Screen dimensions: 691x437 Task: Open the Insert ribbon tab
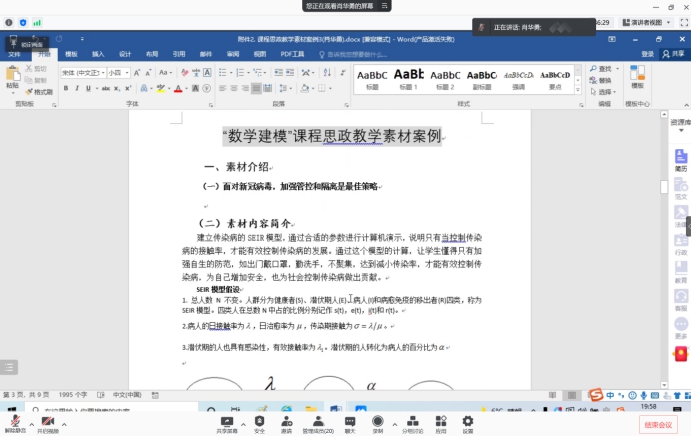coord(98,53)
